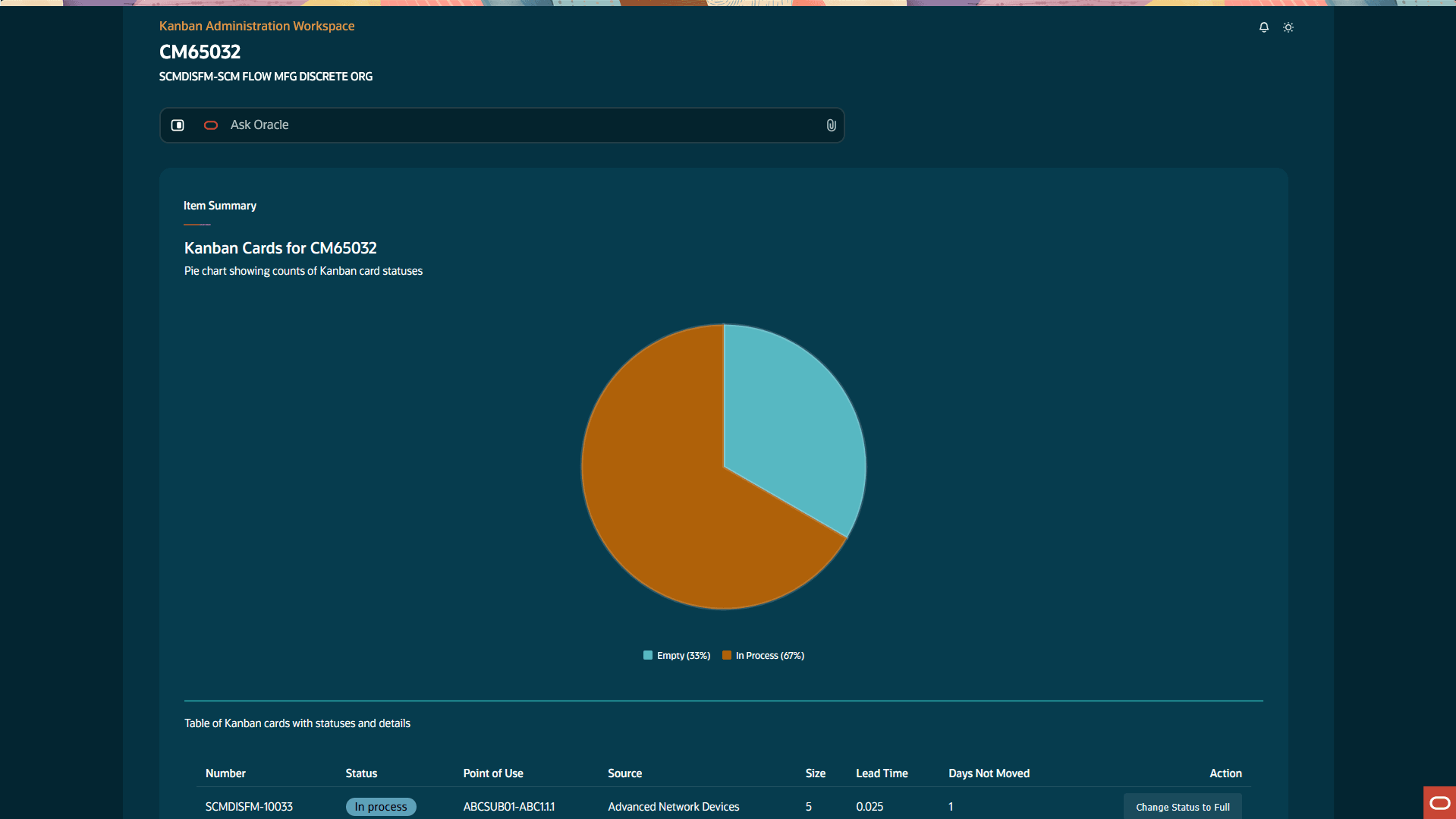Sort by the Lead Time column header
The width and height of the screenshot is (1456, 819).
click(x=882, y=773)
